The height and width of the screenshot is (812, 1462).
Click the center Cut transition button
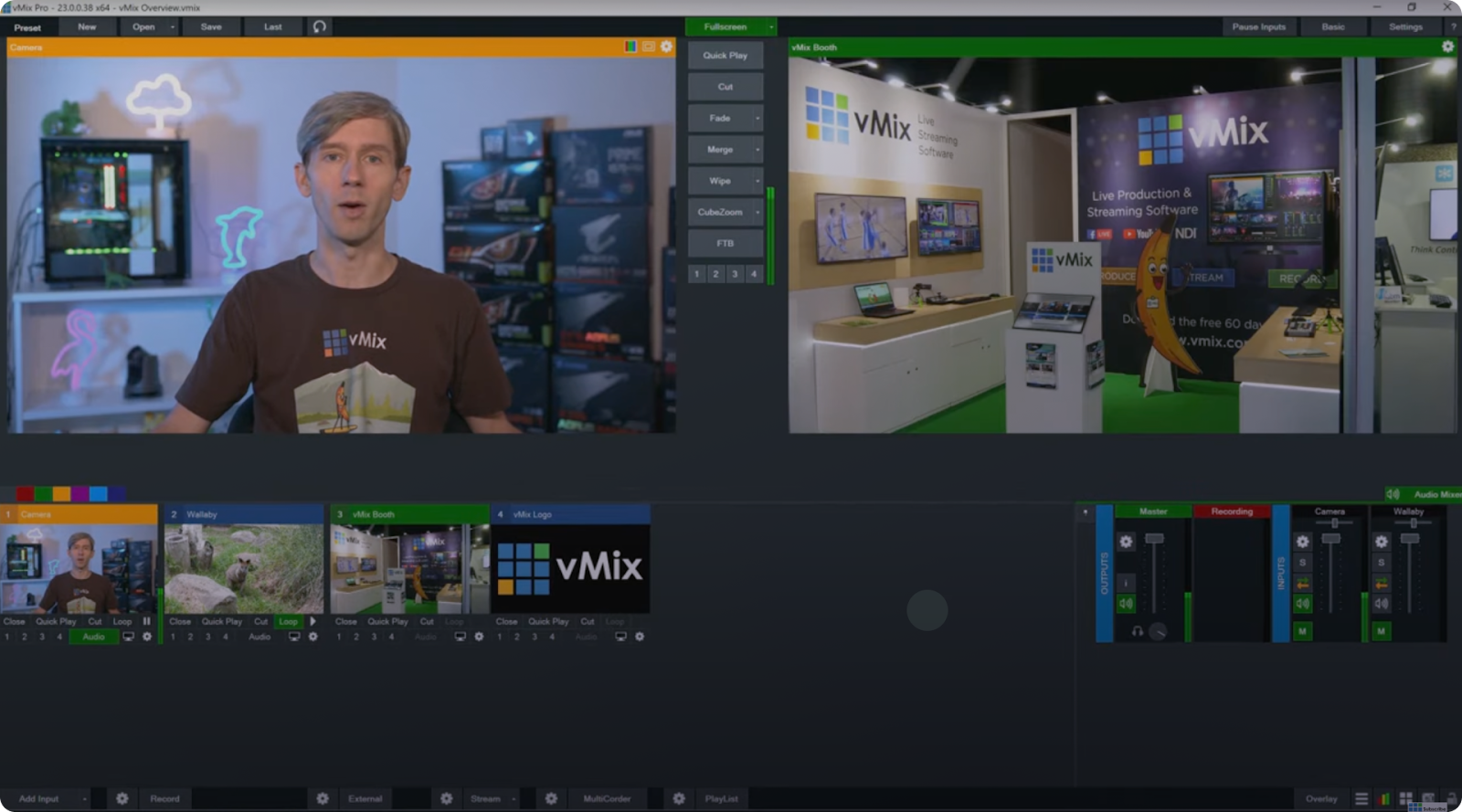pos(725,87)
